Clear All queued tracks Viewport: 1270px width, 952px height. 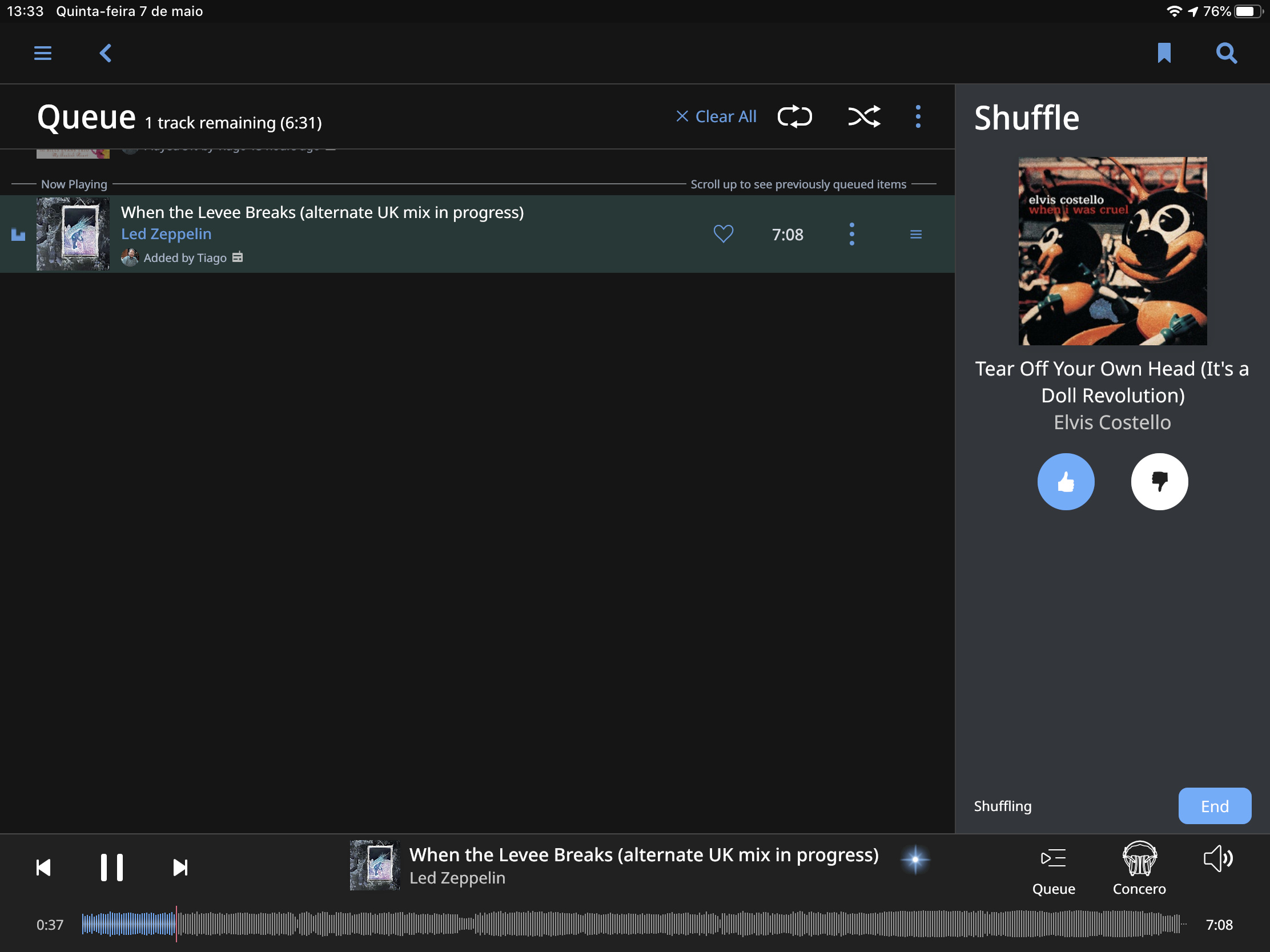[716, 116]
